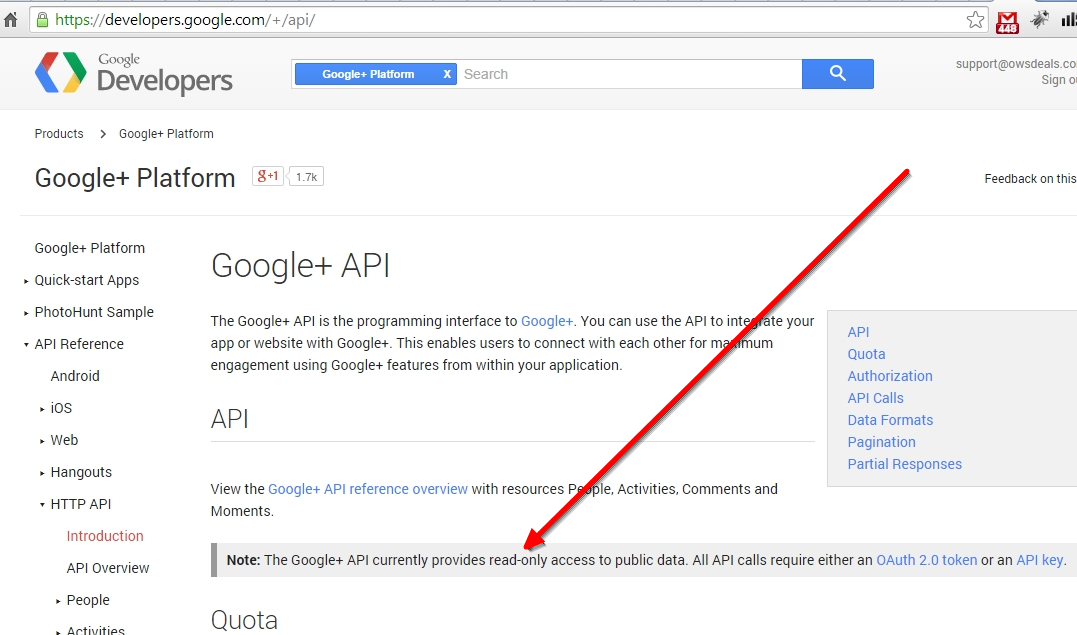Bookmark this page with the star icon
This screenshot has height=635, width=1077.
coord(975,20)
